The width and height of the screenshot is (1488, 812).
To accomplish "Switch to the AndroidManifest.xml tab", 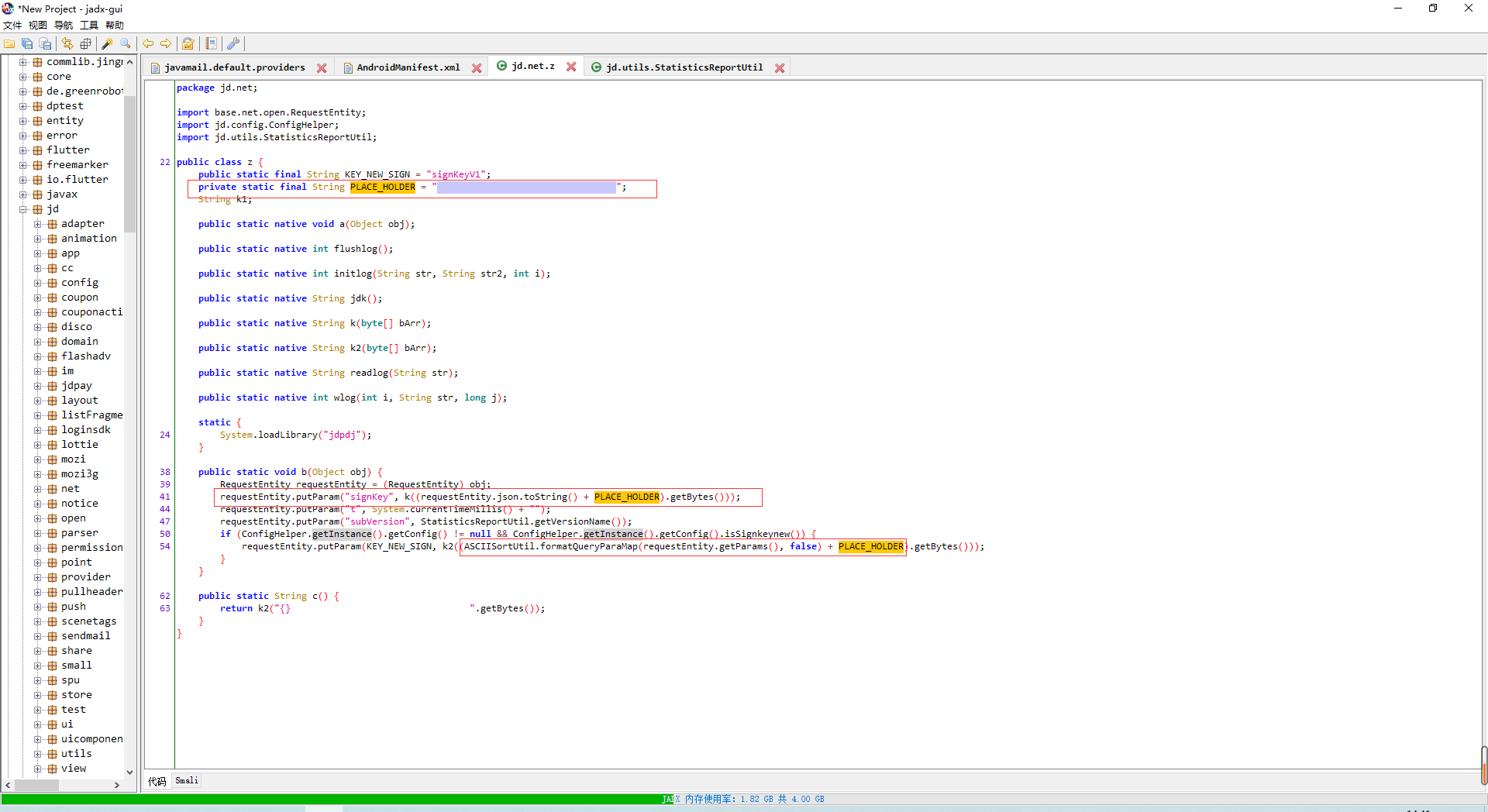I will coord(408,67).
